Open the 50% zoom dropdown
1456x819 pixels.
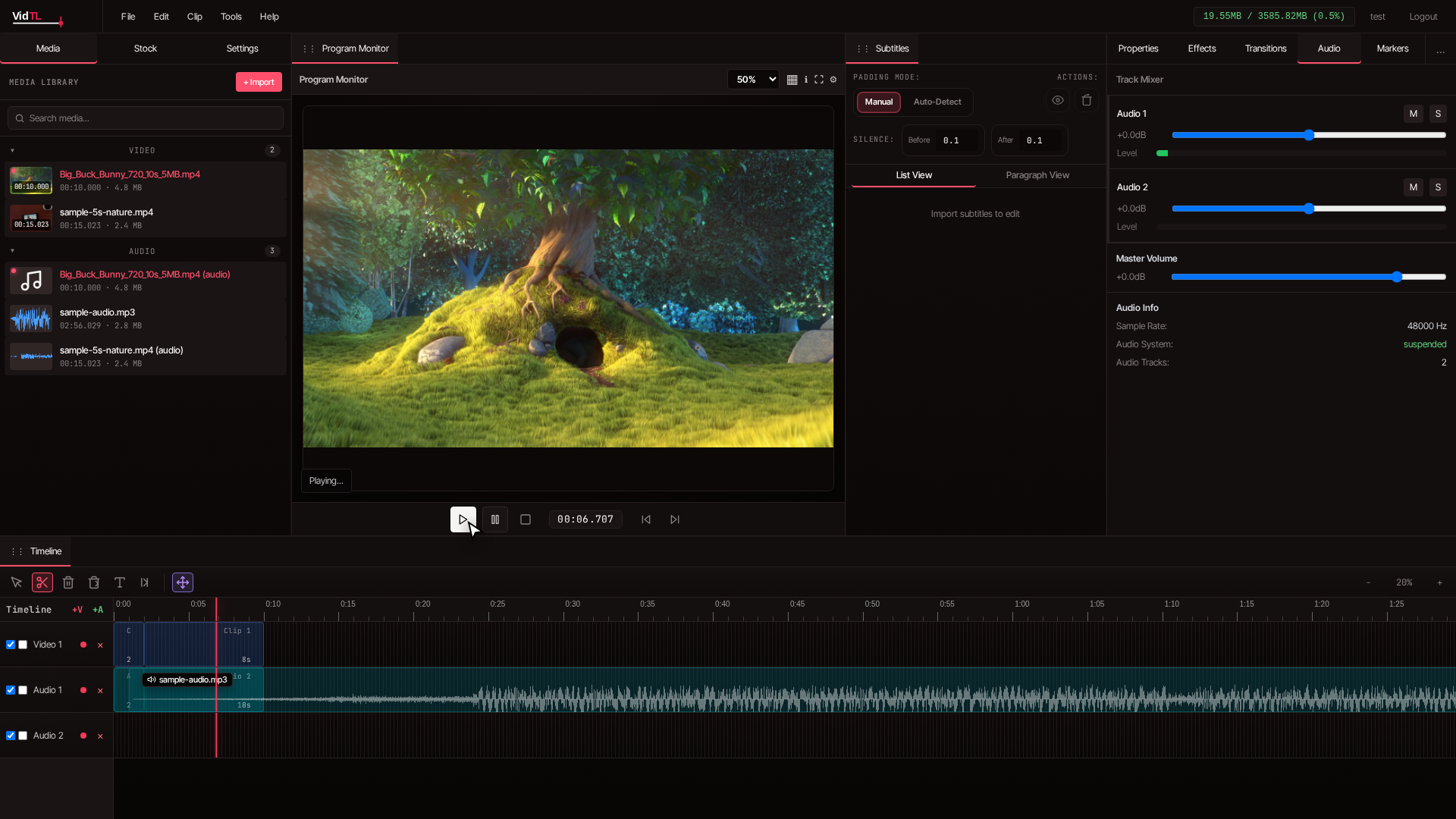[753, 80]
